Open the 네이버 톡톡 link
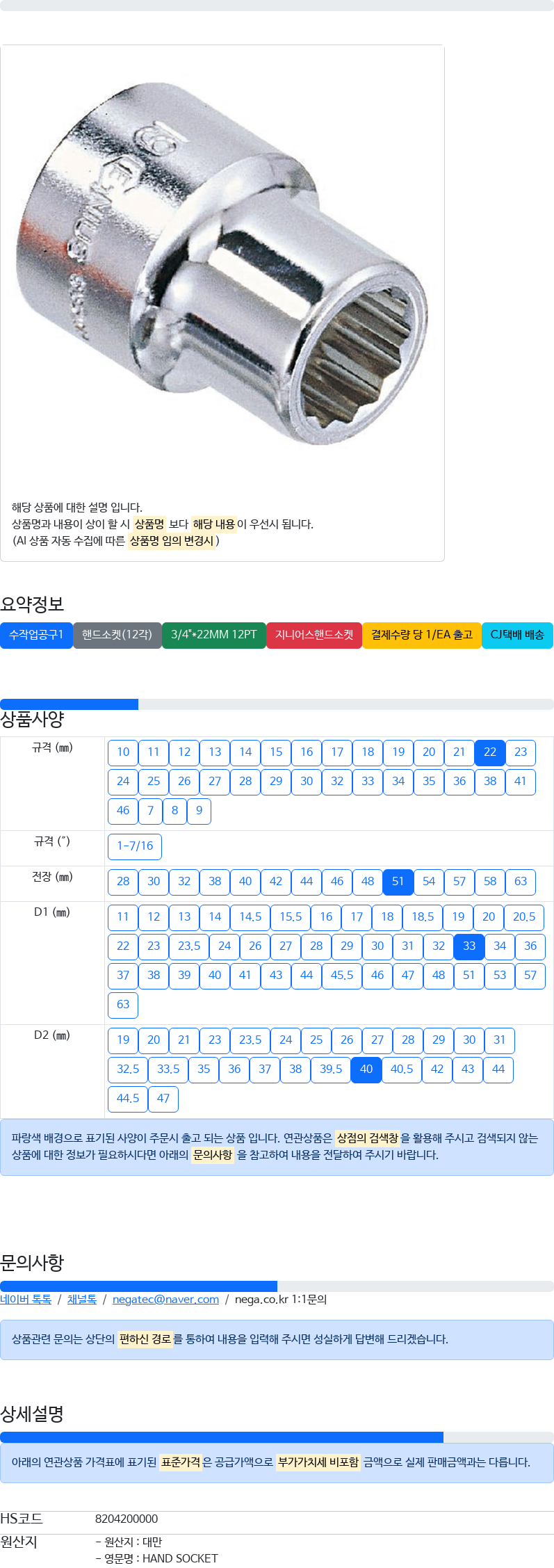The height and width of the screenshot is (1568, 554). 26,1299
